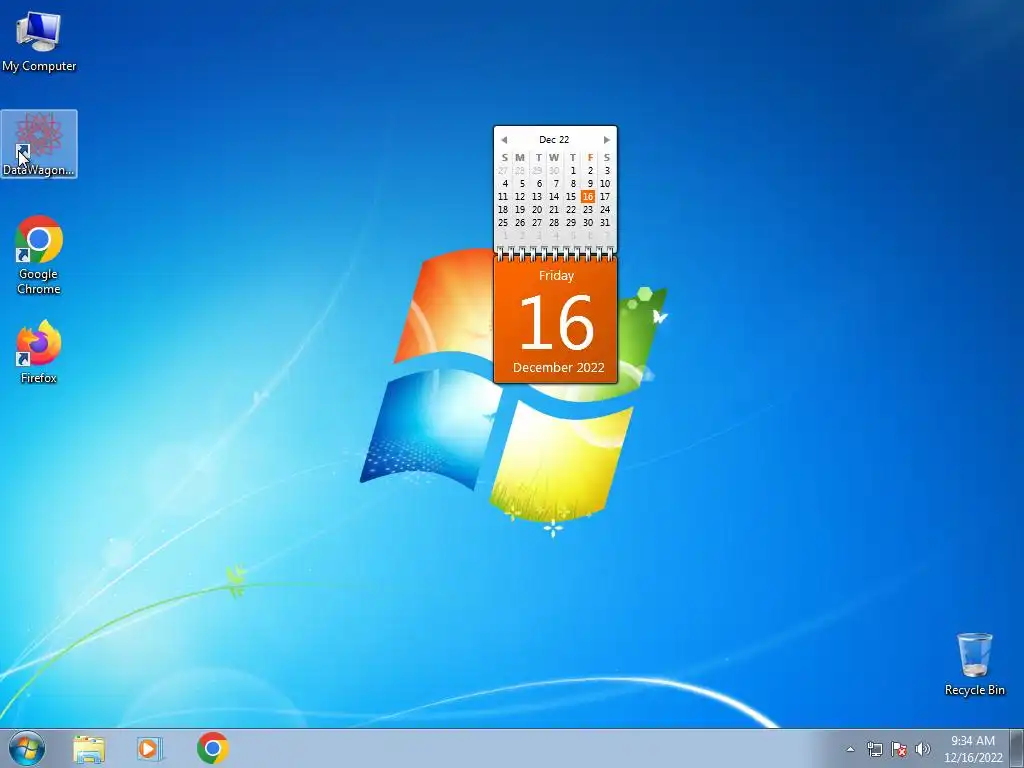Go to next month in calendar gadget
Viewport: 1024px width, 768px height.
tap(607, 140)
